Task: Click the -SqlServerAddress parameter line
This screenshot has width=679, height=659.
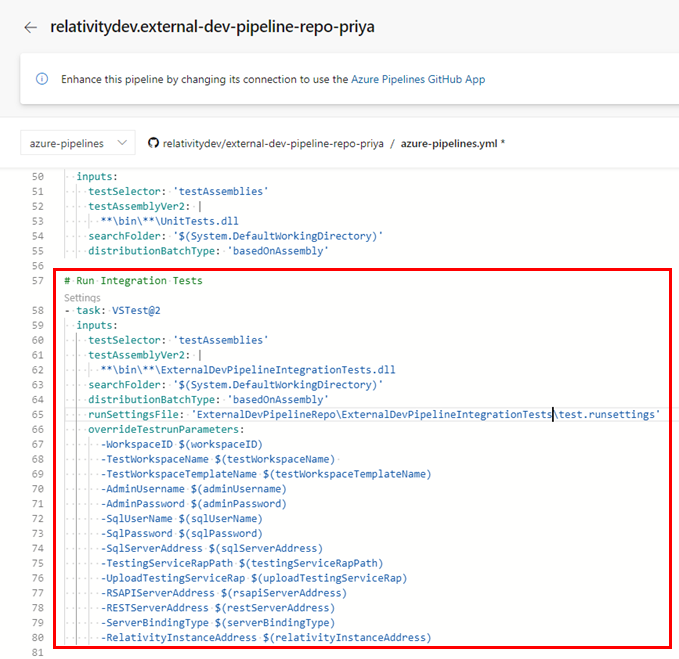Action: coord(212,548)
